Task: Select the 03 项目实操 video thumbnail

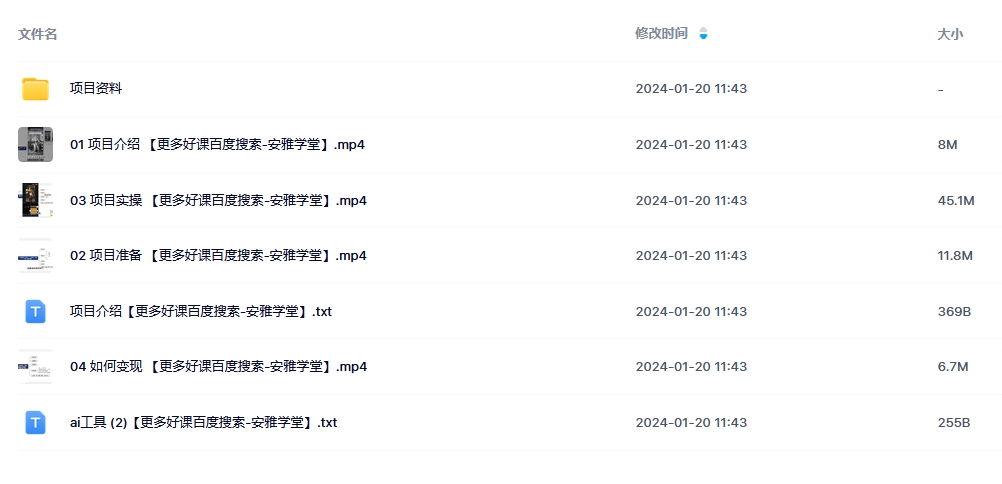Action: click(x=35, y=200)
